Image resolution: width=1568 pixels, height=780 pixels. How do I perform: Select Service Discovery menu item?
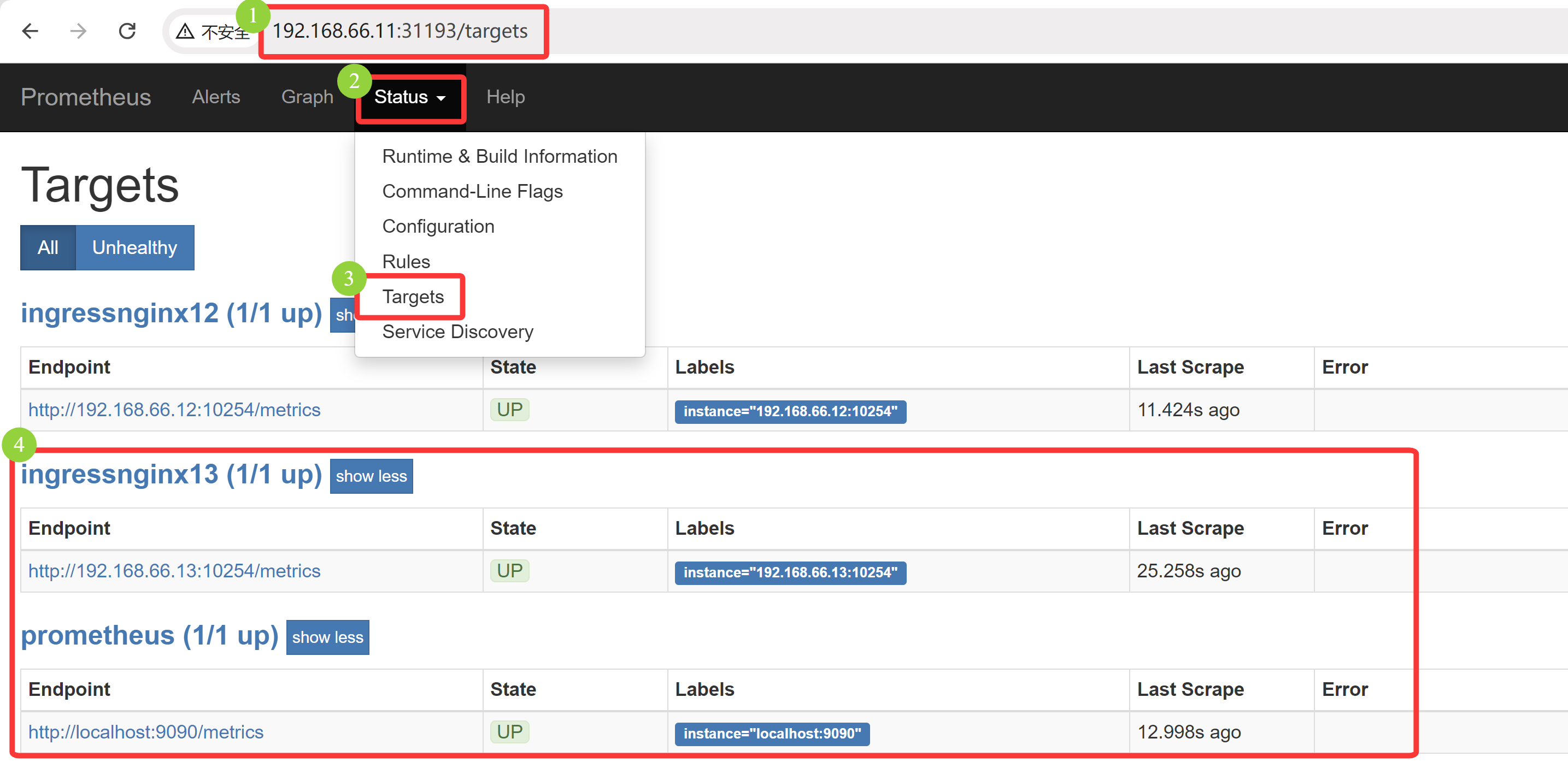pyautogui.click(x=457, y=332)
